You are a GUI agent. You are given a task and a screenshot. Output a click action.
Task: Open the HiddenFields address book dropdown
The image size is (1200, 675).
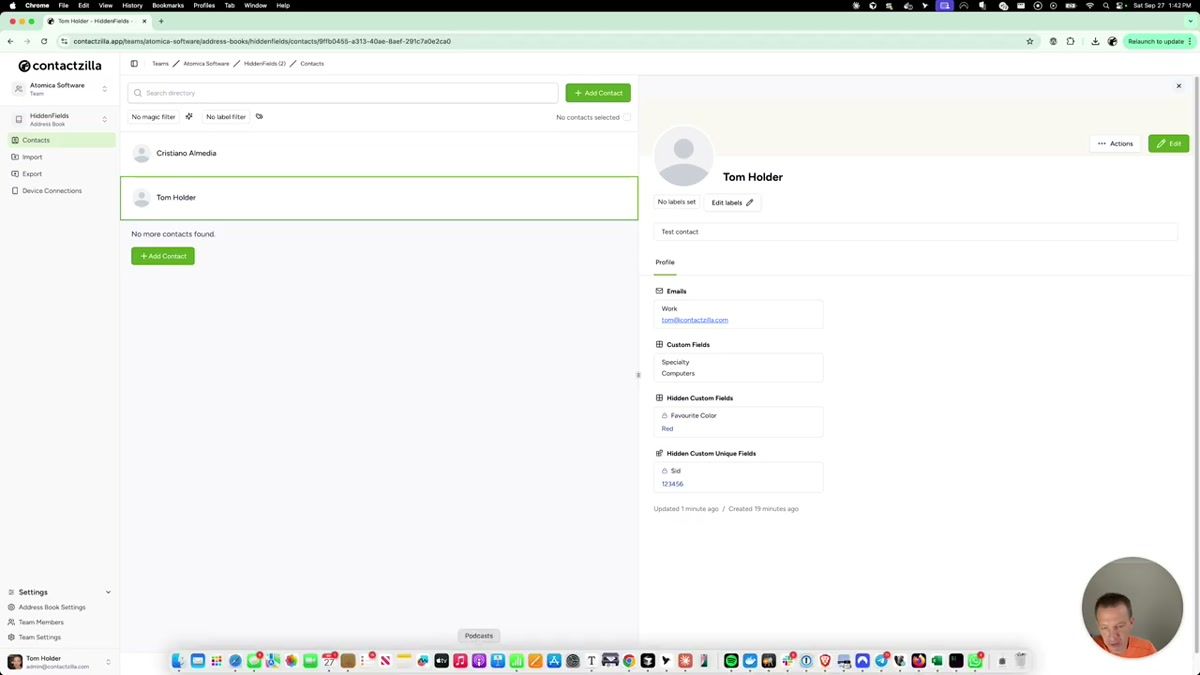(x=104, y=119)
